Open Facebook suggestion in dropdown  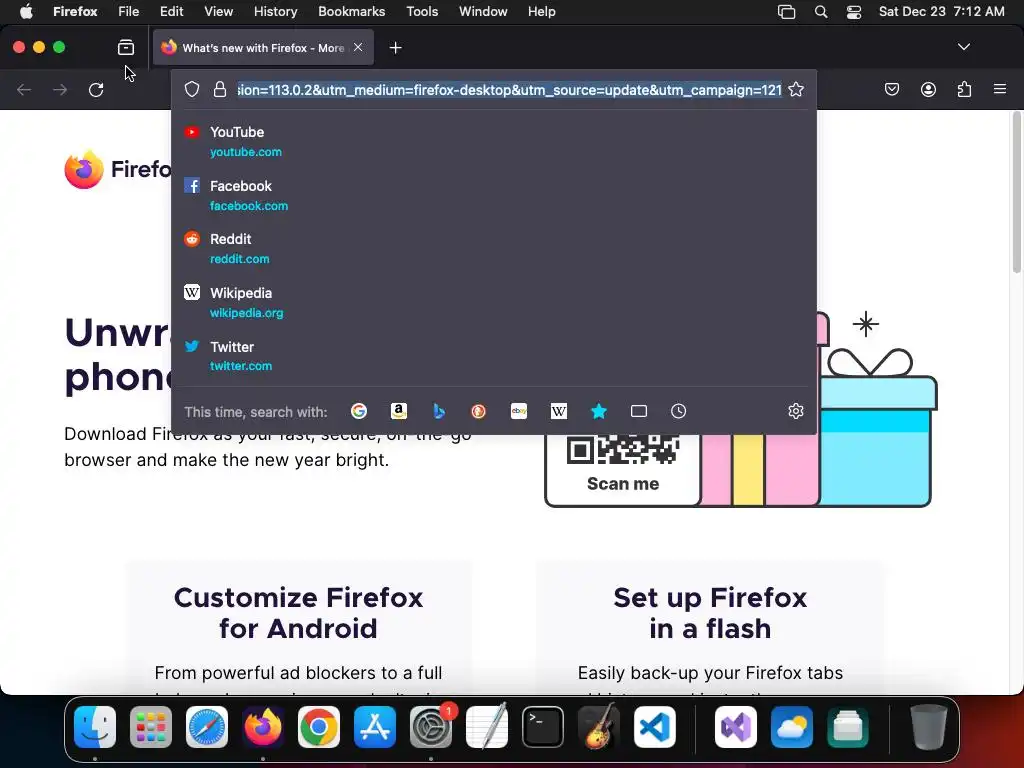pos(493,195)
